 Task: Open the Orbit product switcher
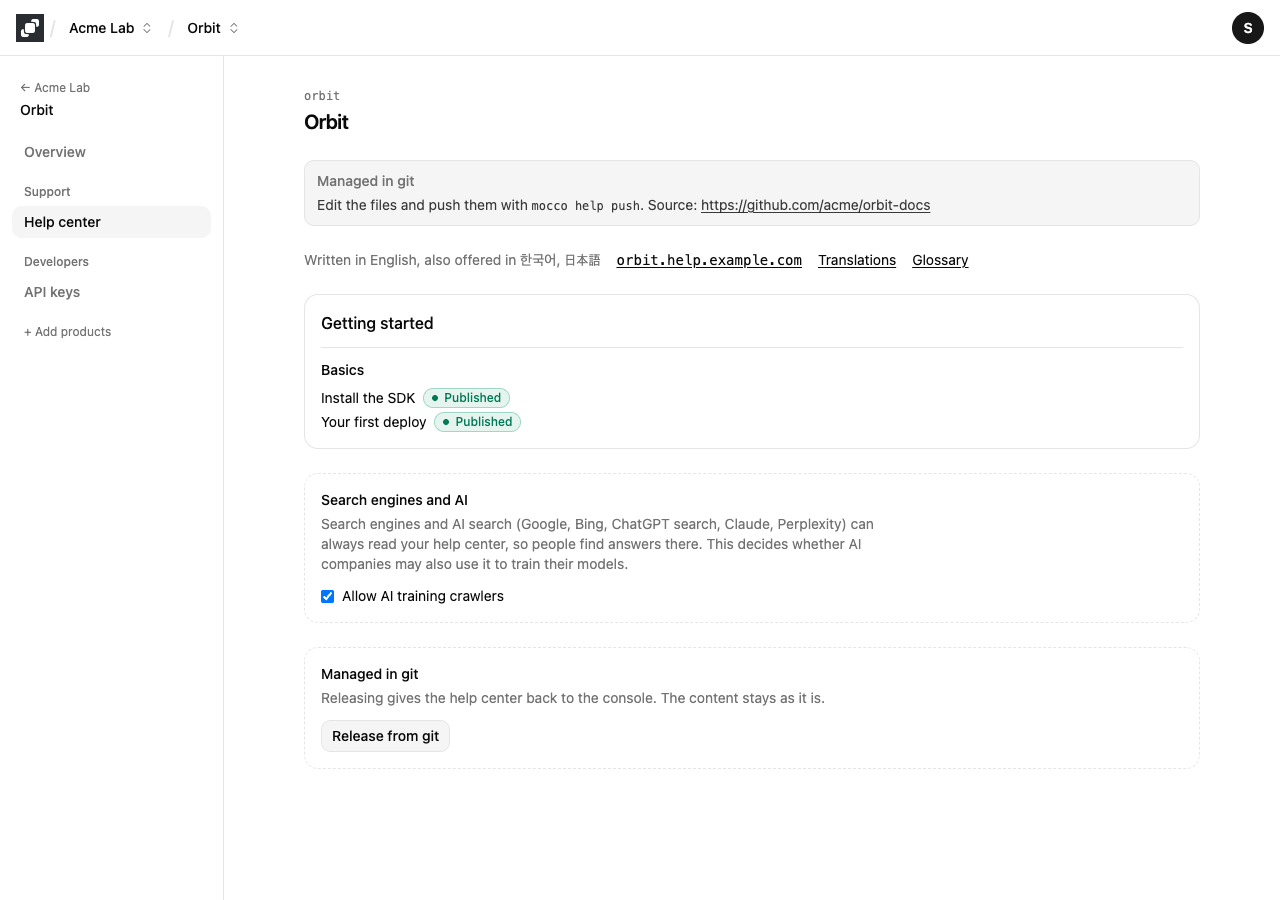pos(213,28)
